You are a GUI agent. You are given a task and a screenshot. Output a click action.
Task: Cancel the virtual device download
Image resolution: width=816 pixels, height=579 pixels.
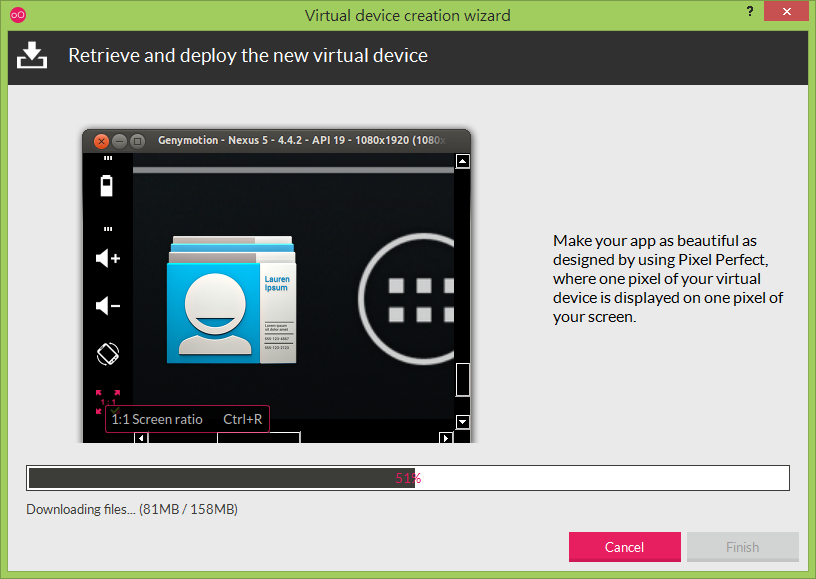(624, 547)
